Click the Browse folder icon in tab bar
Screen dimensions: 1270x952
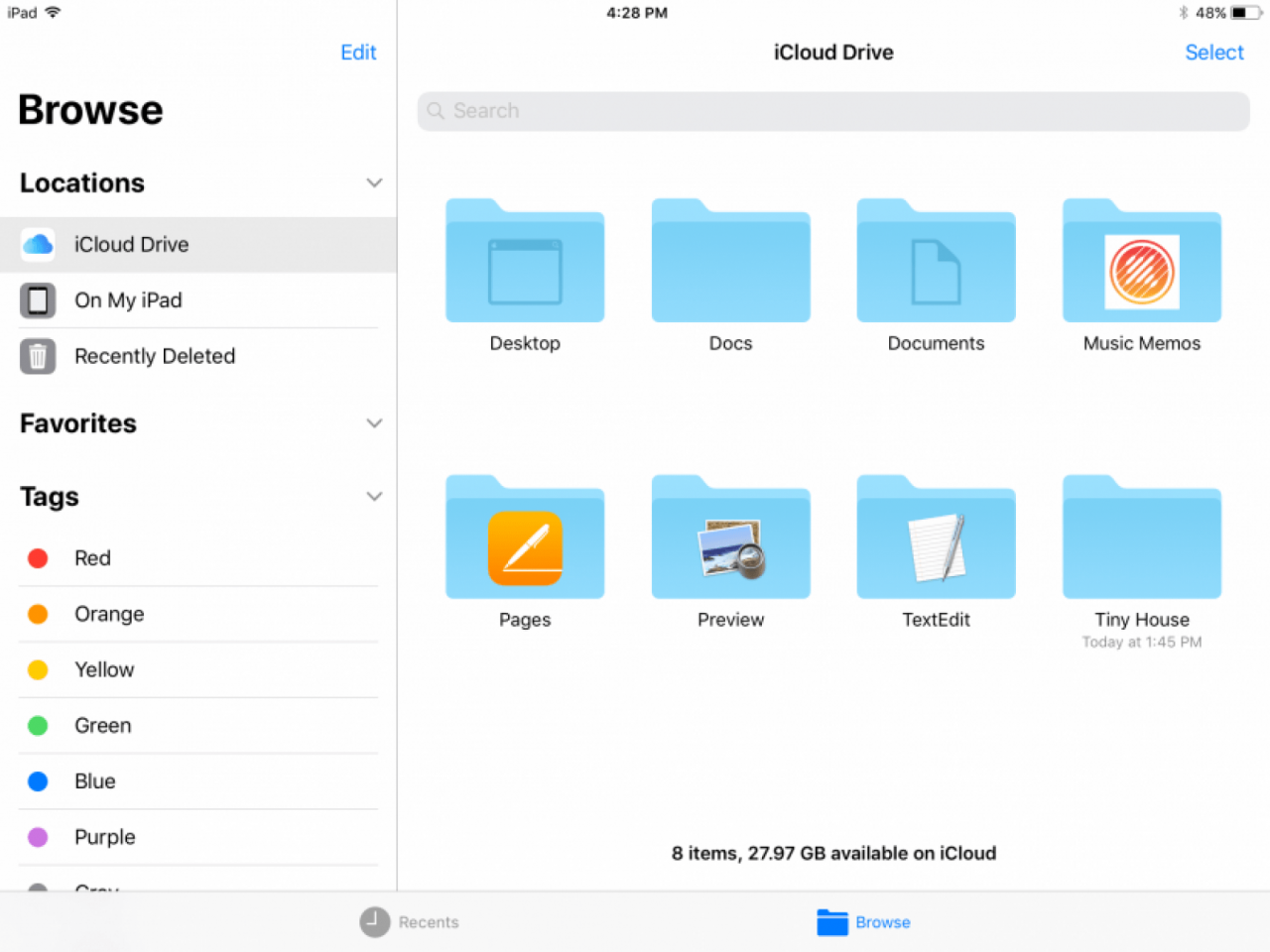[x=832, y=922]
